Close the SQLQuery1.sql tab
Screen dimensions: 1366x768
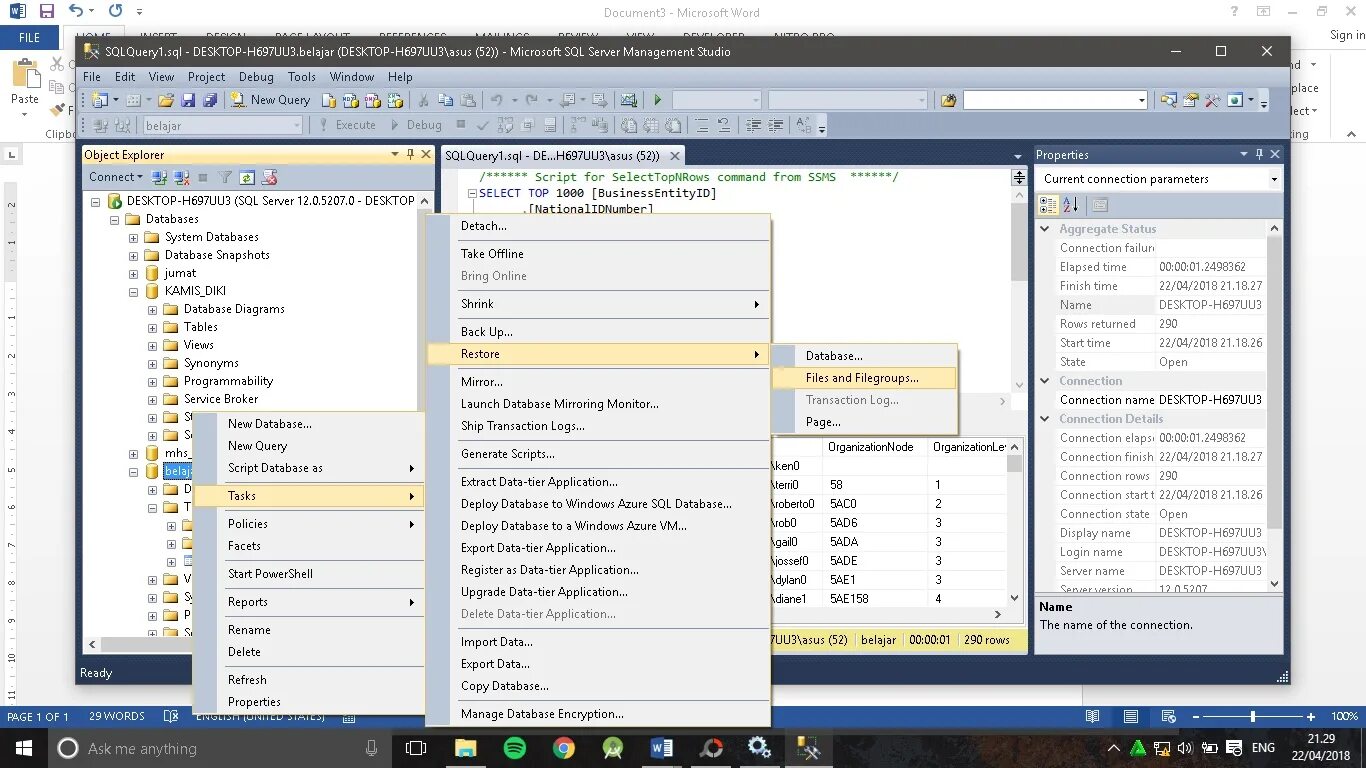675,156
